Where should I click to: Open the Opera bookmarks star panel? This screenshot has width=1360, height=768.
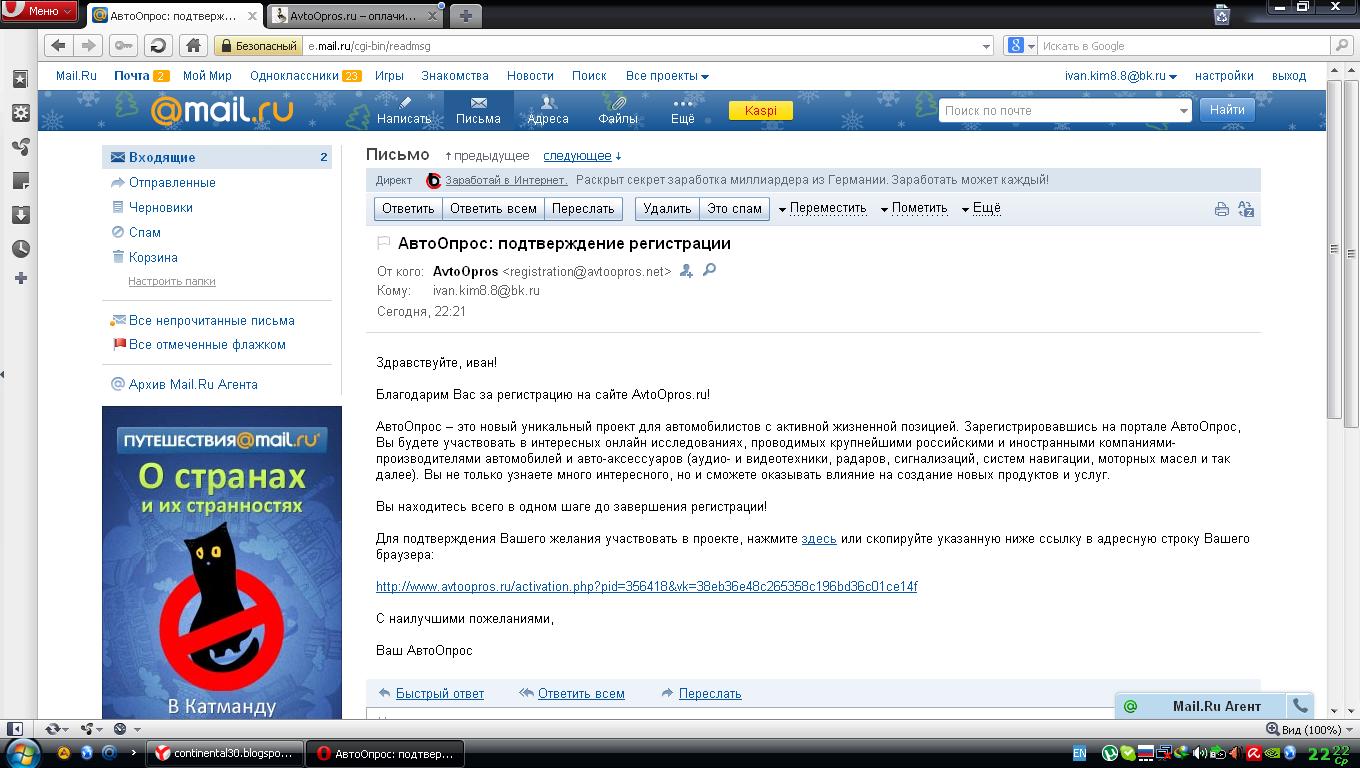(20, 79)
